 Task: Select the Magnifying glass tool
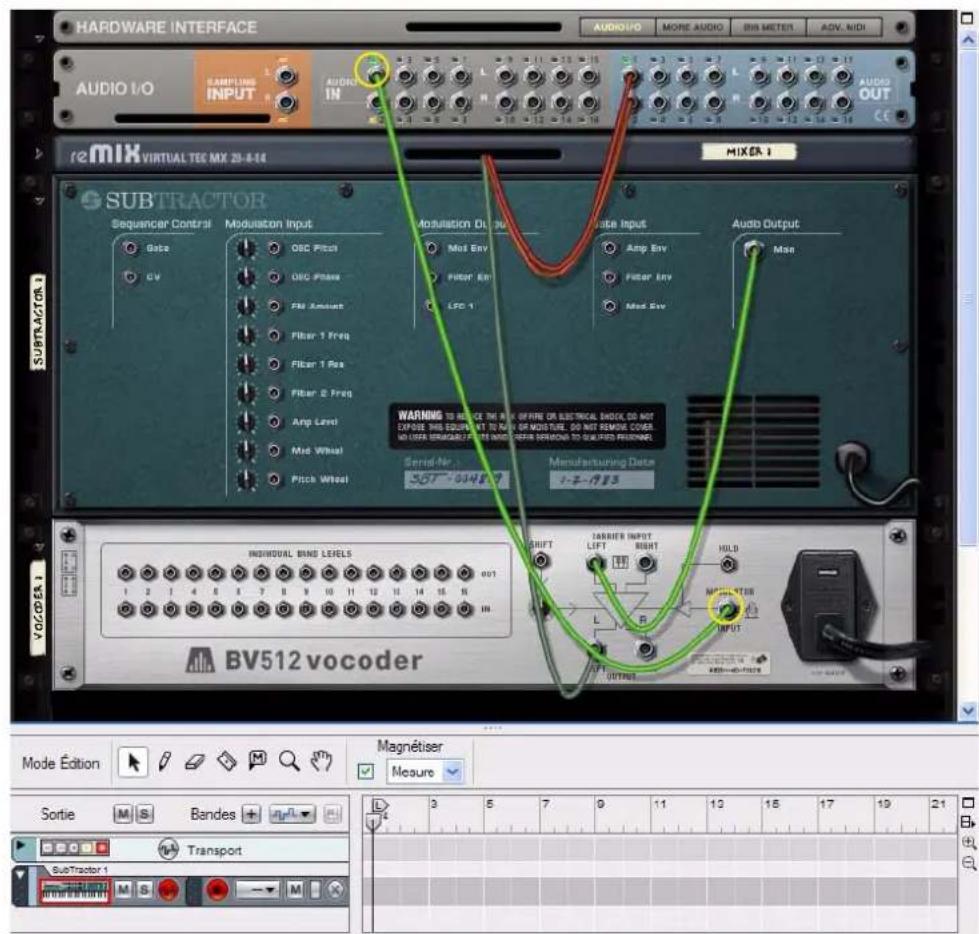pos(289,761)
